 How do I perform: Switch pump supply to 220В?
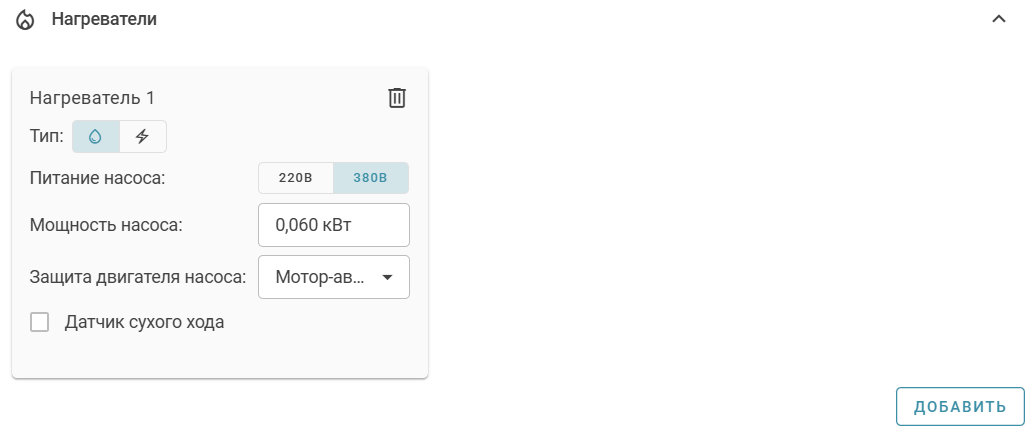(296, 178)
